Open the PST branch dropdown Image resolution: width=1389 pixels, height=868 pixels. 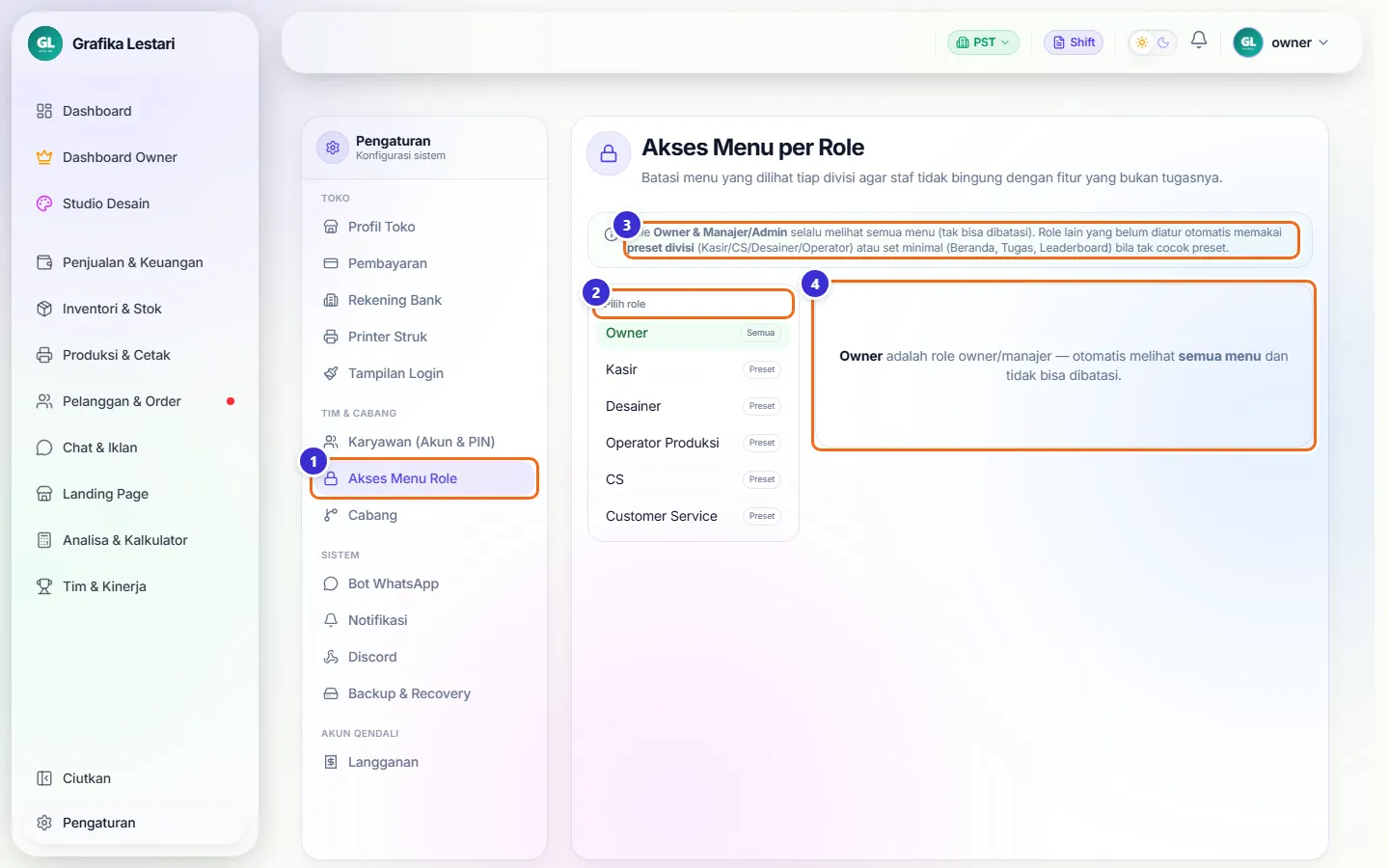pos(983,42)
